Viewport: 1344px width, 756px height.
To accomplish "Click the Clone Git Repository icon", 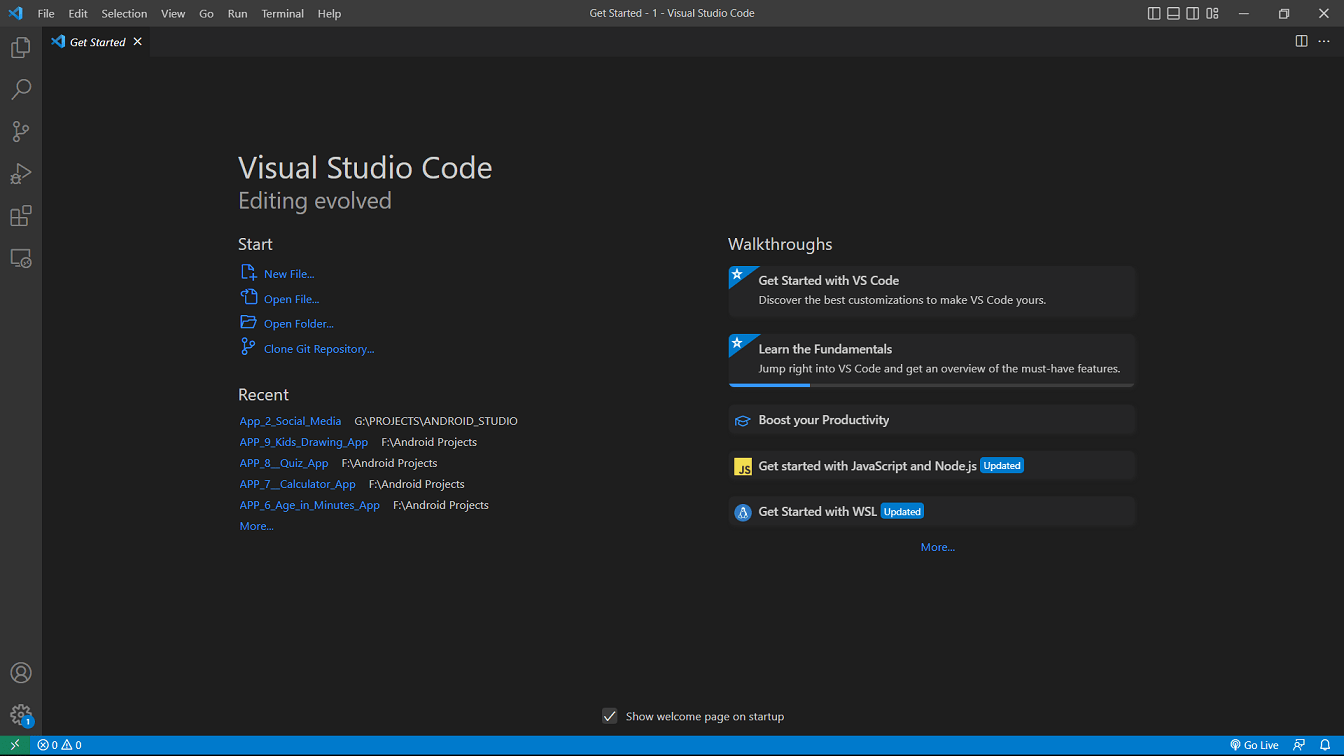I will [248, 347].
